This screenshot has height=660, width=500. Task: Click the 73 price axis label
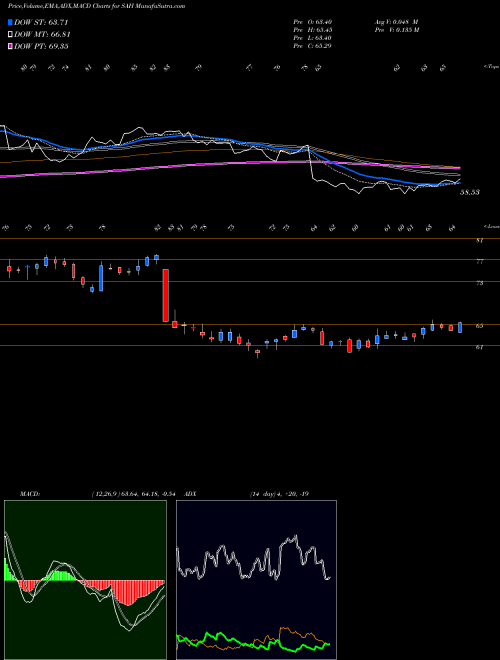tap(479, 283)
